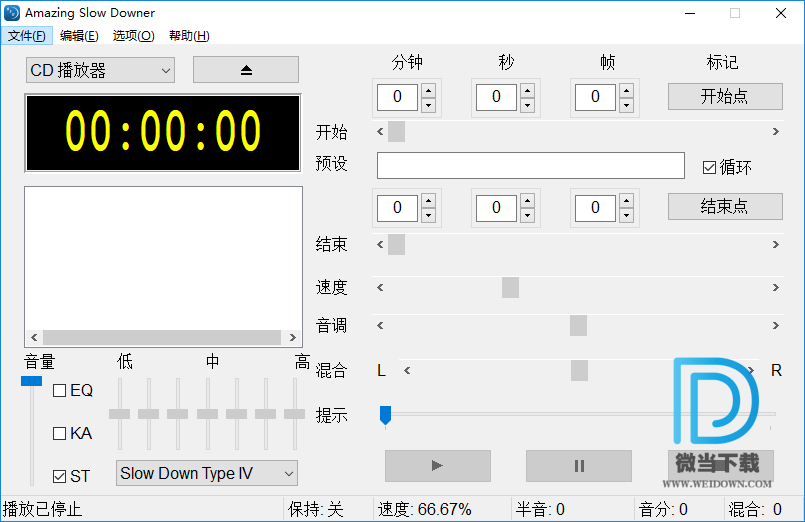805x522 pixels.
Task: Click left arrow of 速度 scrollbar
Action: (380, 287)
